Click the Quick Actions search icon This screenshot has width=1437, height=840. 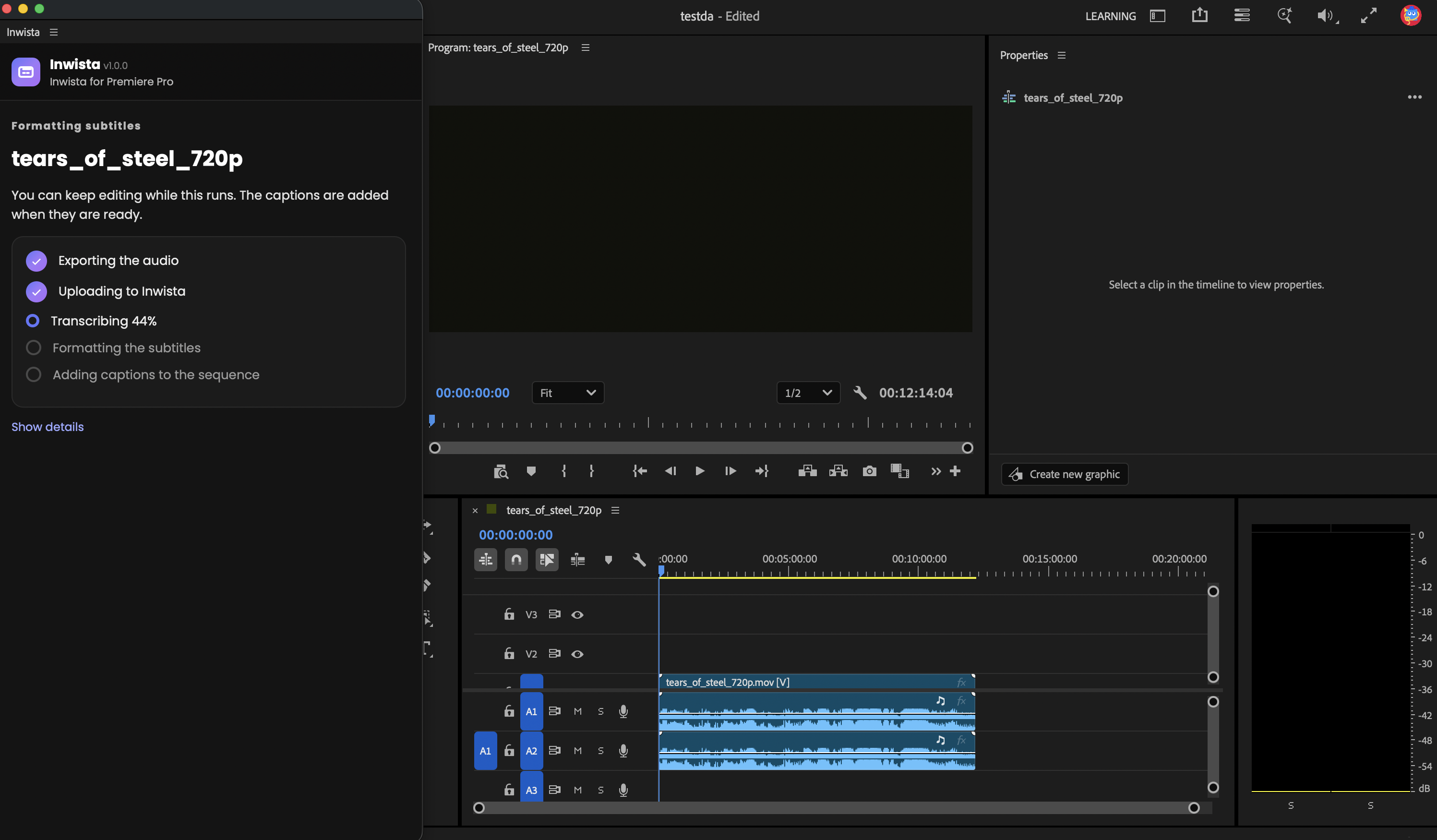click(x=1284, y=15)
